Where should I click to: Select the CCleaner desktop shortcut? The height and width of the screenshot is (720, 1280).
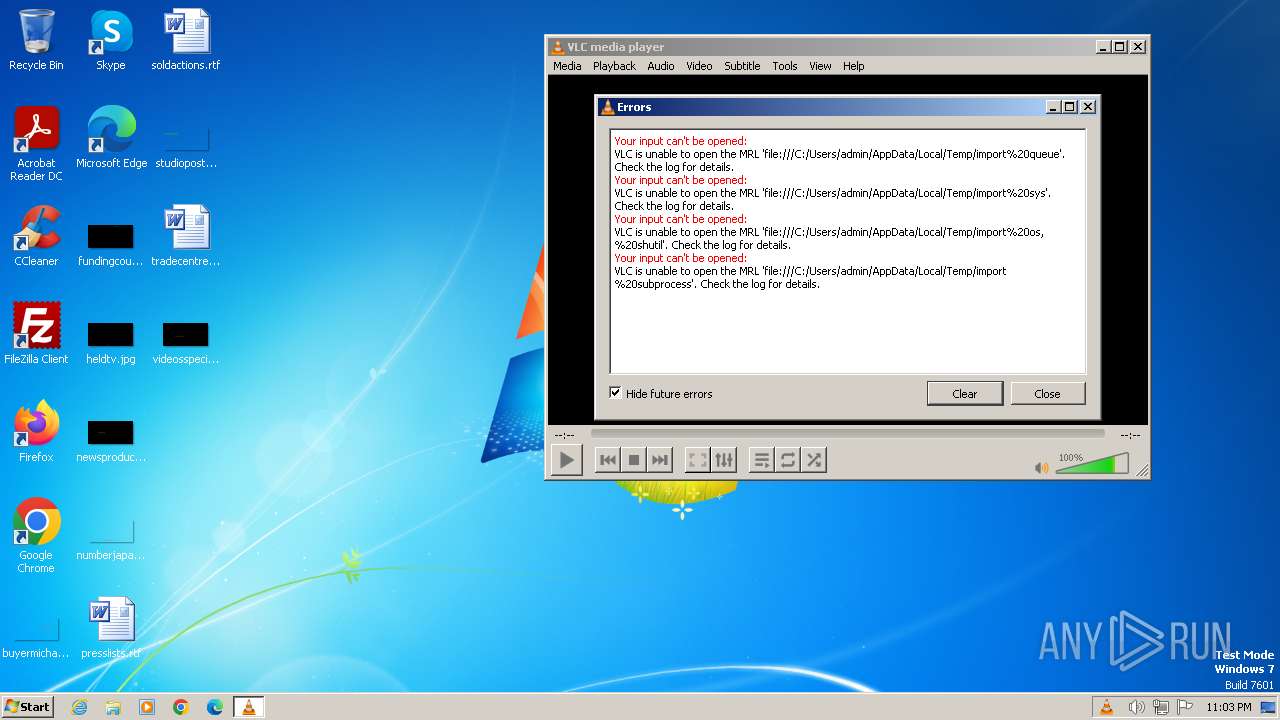click(x=36, y=236)
